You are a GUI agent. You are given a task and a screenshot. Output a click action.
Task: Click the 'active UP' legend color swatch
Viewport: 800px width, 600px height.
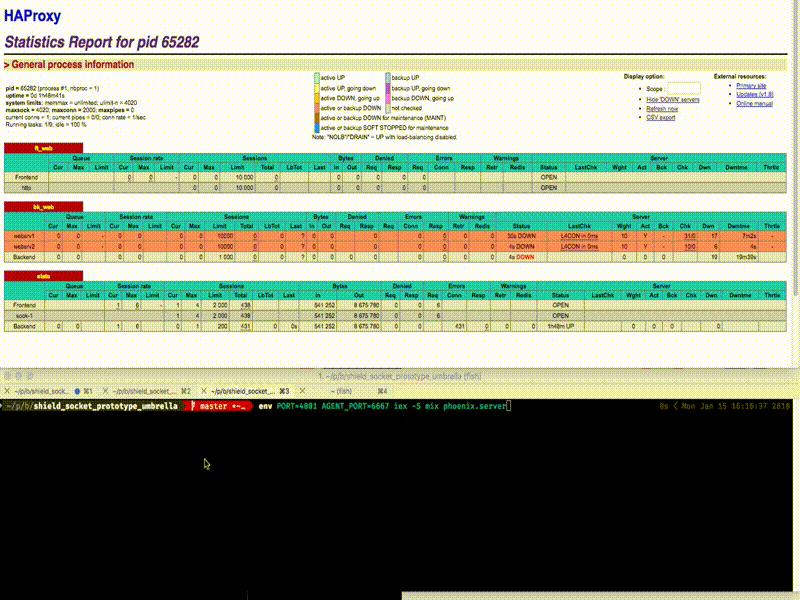tap(316, 77)
